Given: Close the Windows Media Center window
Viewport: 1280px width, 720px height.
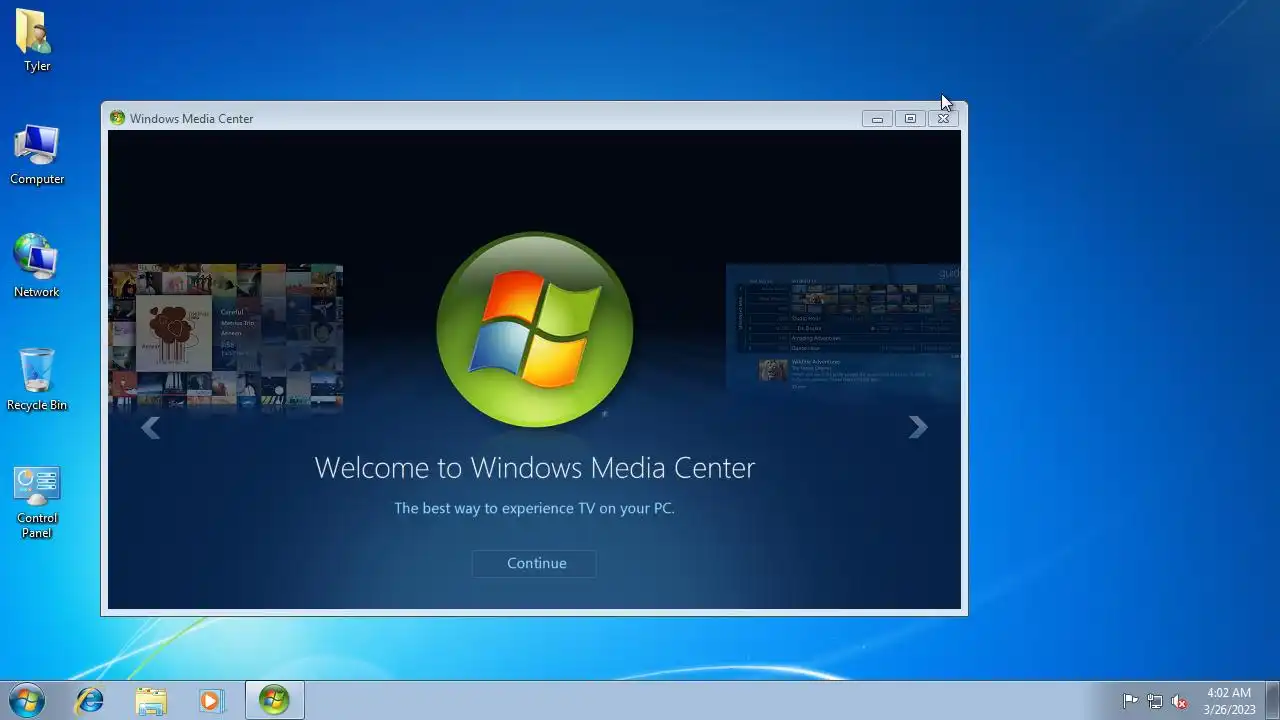Looking at the screenshot, I should coord(943,118).
